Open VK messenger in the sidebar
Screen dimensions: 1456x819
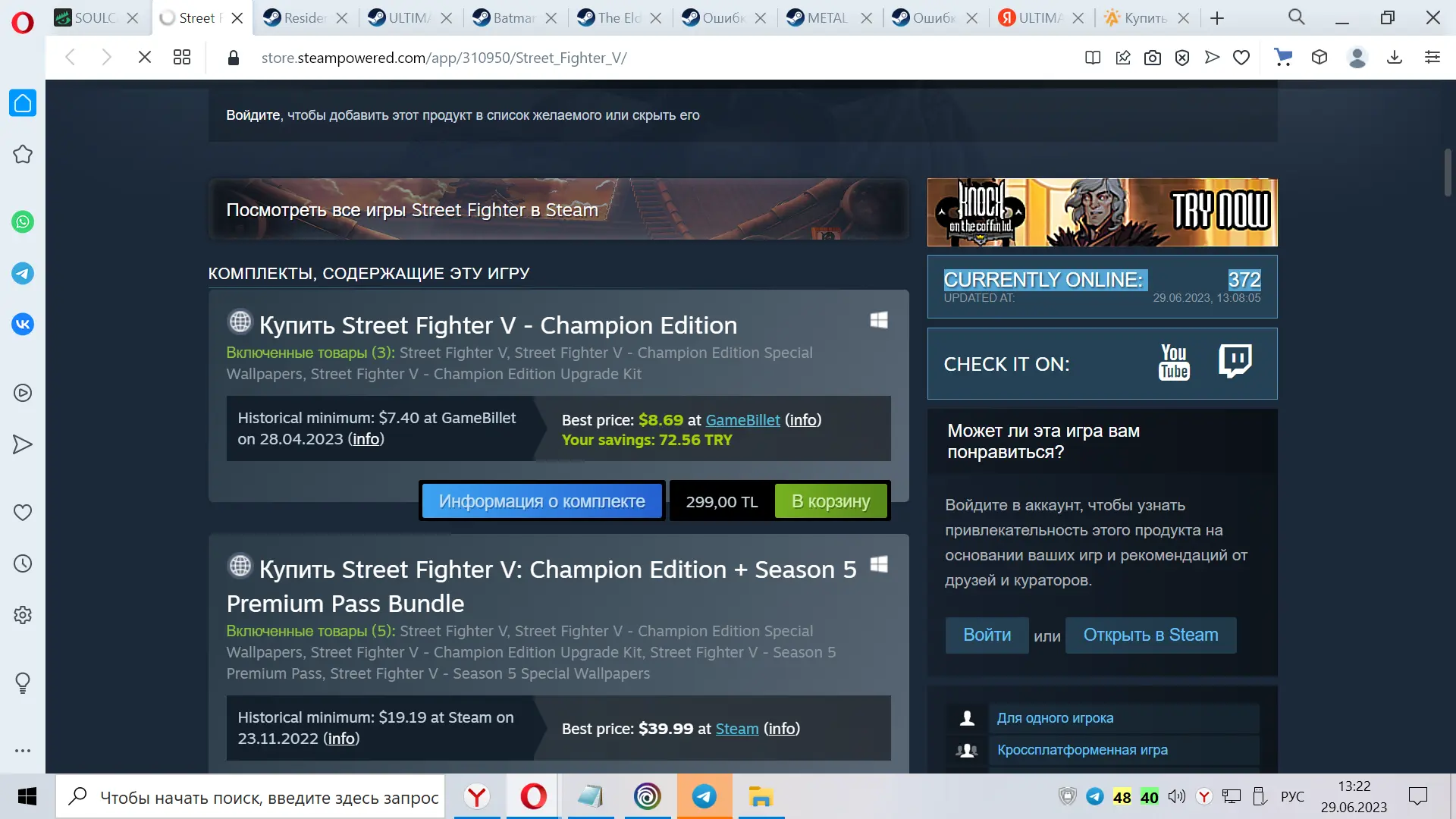tap(23, 325)
